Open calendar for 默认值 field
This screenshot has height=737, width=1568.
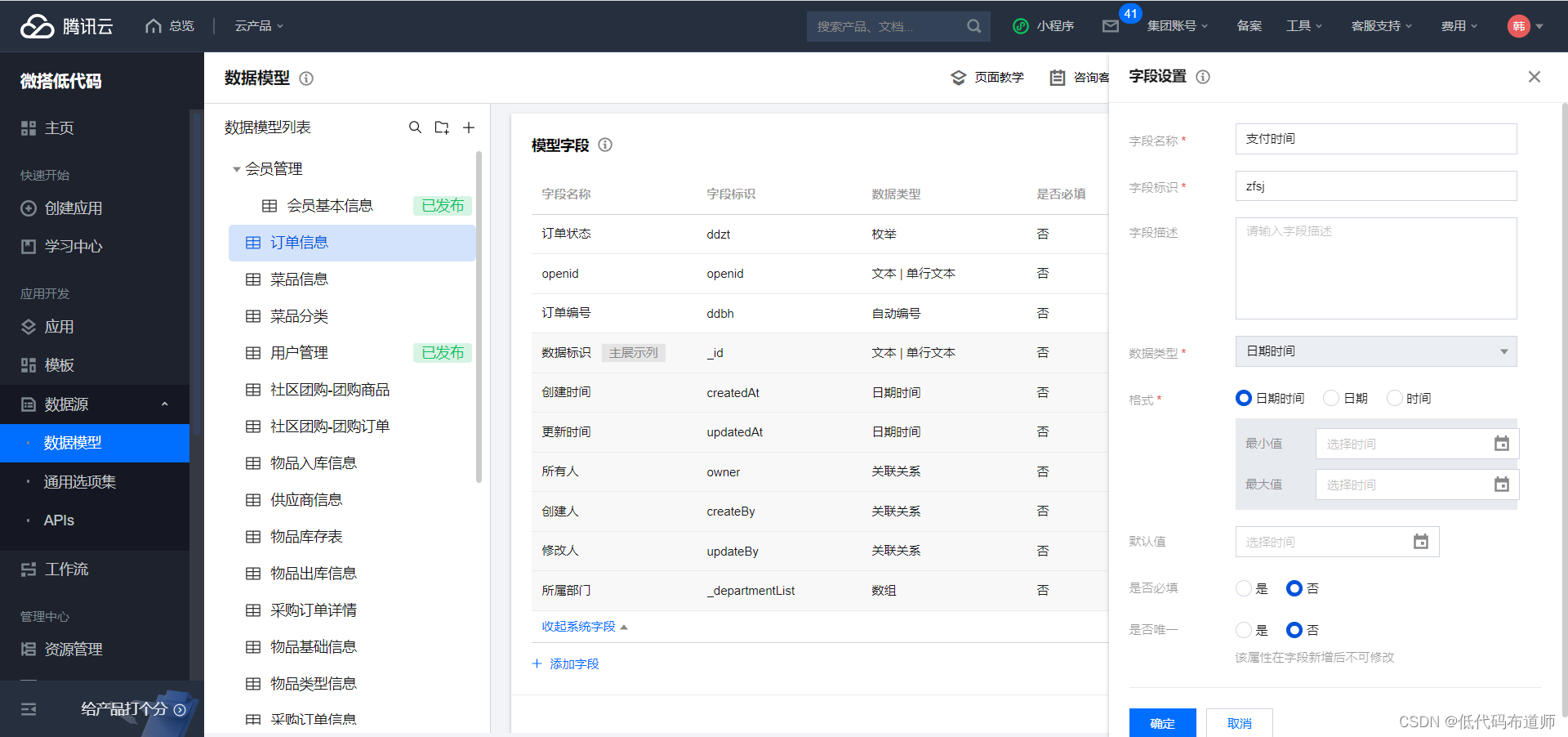tap(1421, 542)
